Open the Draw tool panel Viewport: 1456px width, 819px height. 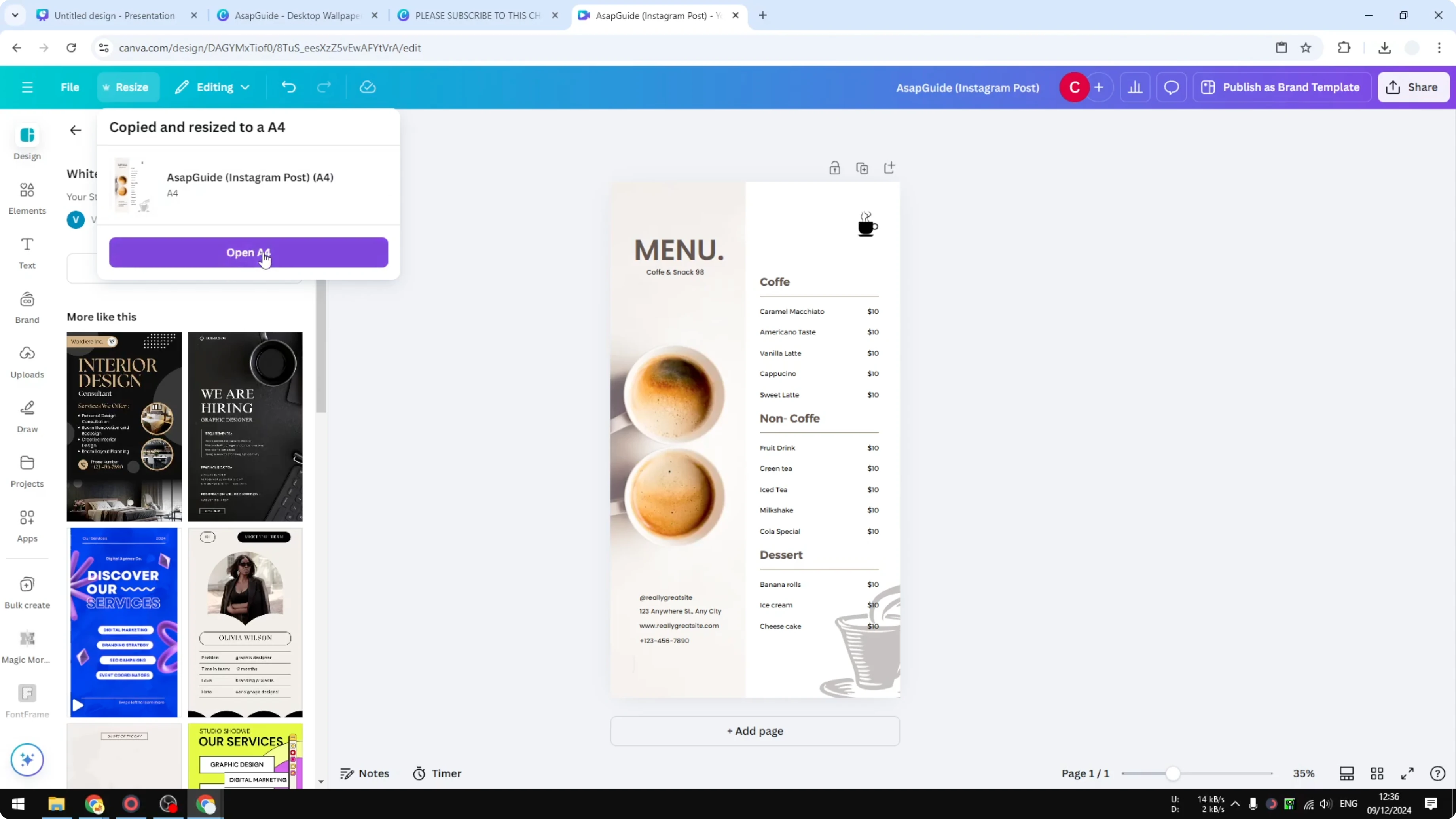27,417
